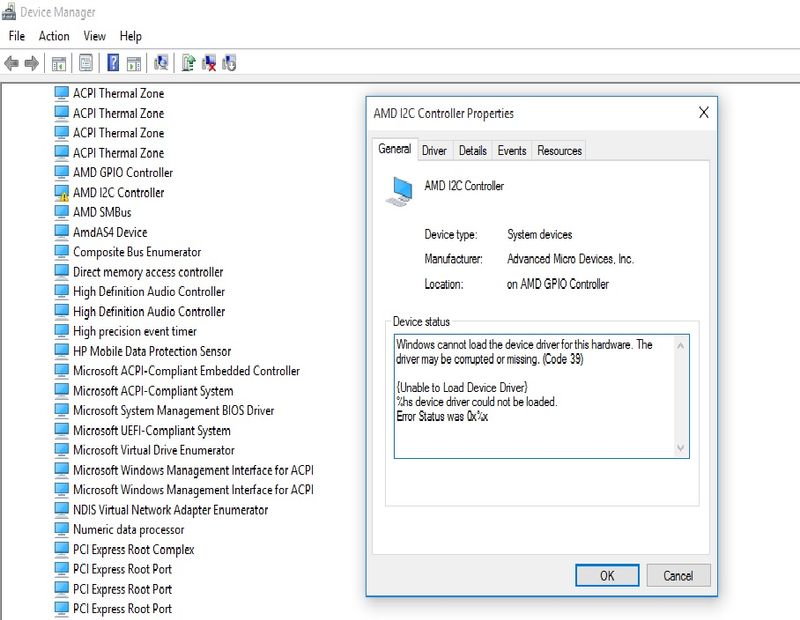Click 'Advanced Micro Devices, Inc.' manufacturer value
This screenshot has width=800, height=620.
point(570,259)
